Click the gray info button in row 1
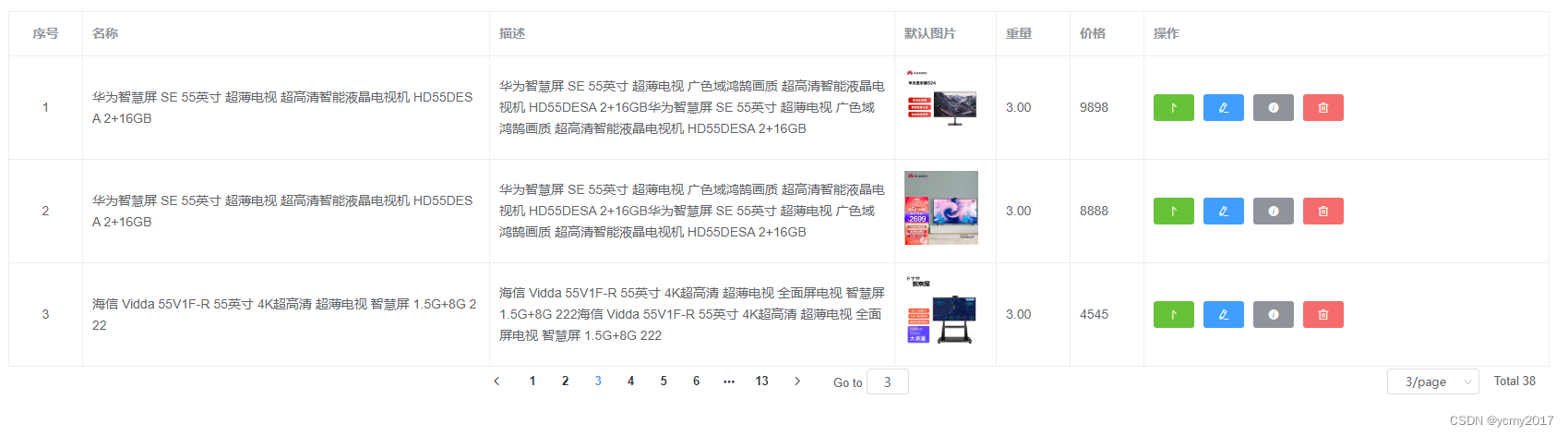 pyautogui.click(x=1273, y=108)
